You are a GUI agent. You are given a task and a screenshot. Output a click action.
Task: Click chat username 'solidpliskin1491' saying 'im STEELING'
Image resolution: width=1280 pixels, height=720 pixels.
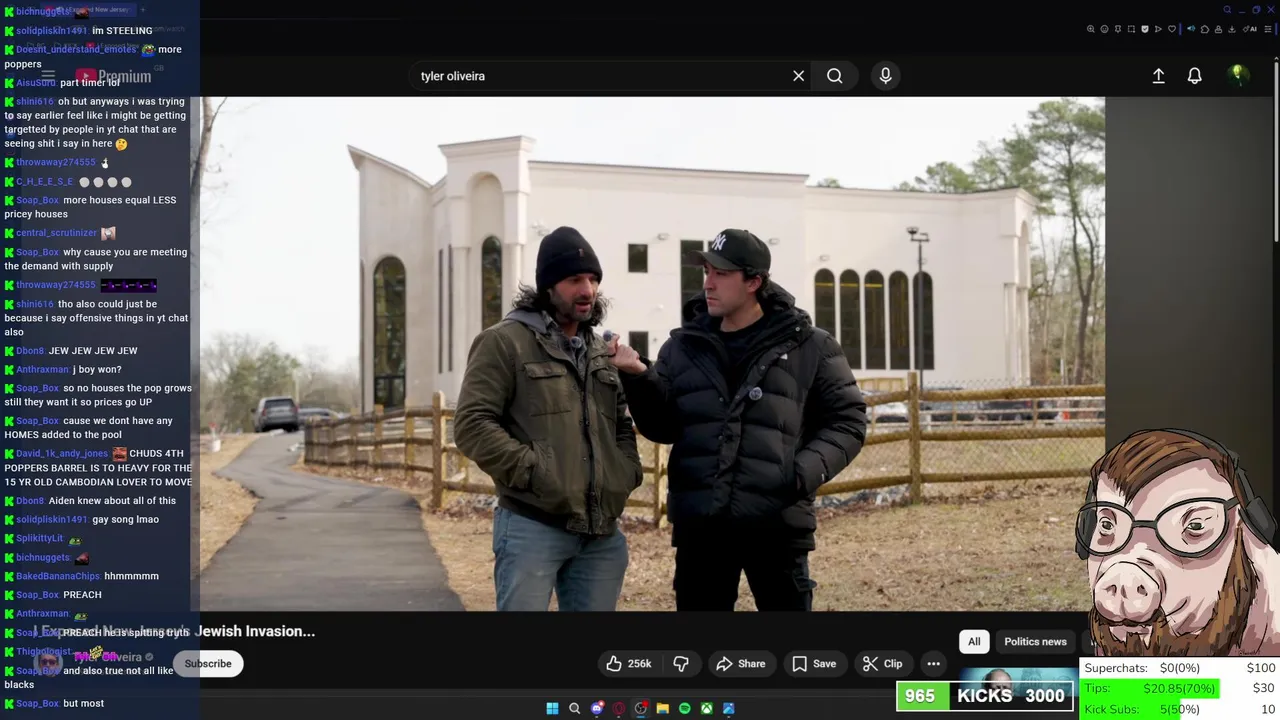pos(52,31)
